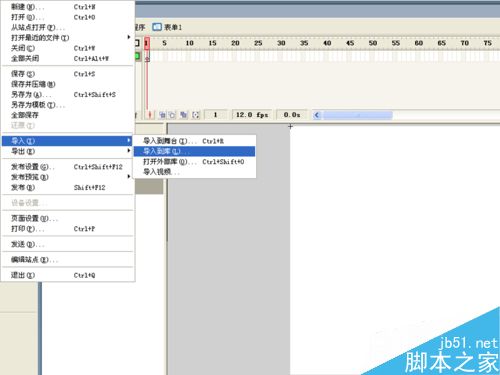The height and width of the screenshot is (375, 500).
Task: Click frame 50 on the timeline ruler
Action: coord(373,43)
